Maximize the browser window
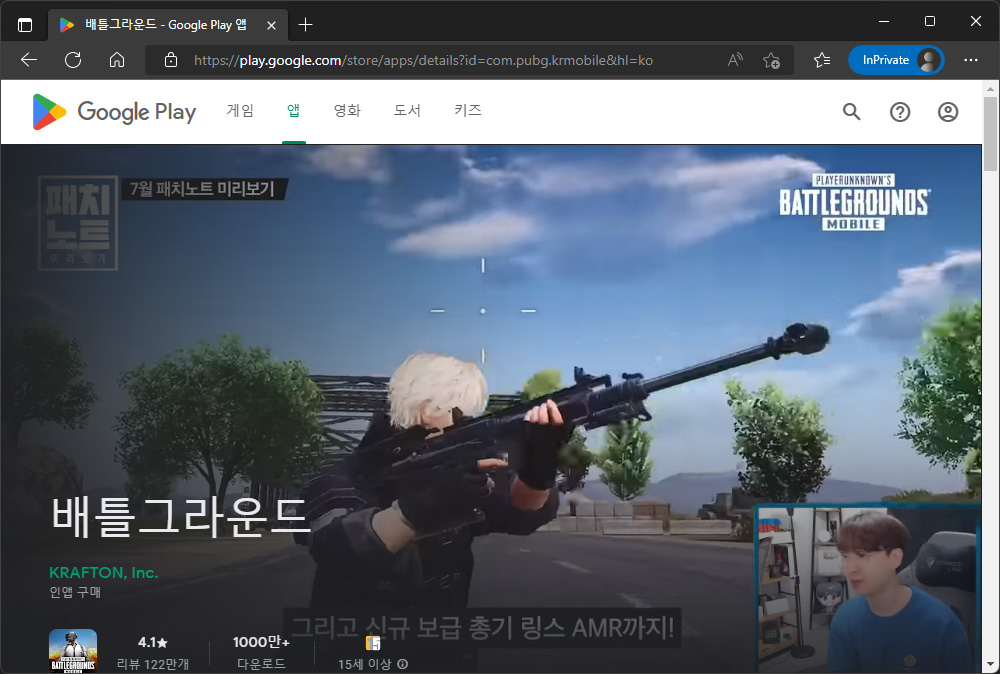This screenshot has height=674, width=1000. pos(930,21)
